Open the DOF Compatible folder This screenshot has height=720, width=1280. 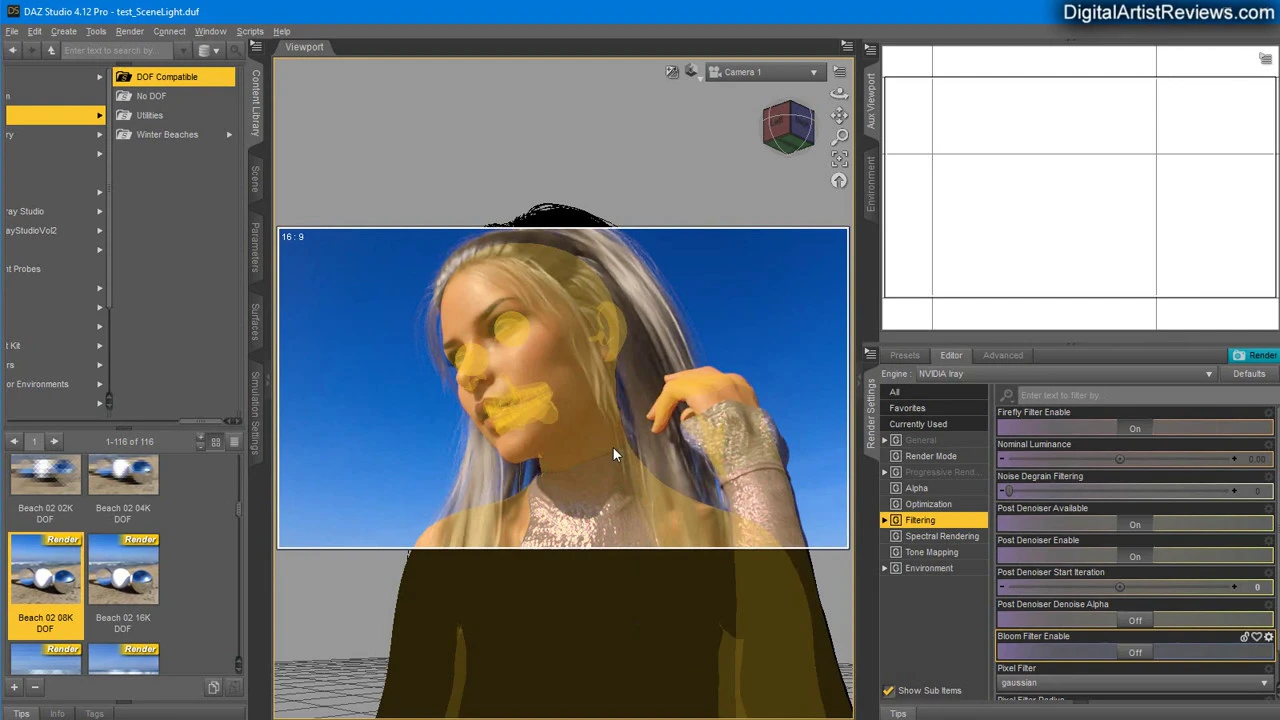coord(174,77)
